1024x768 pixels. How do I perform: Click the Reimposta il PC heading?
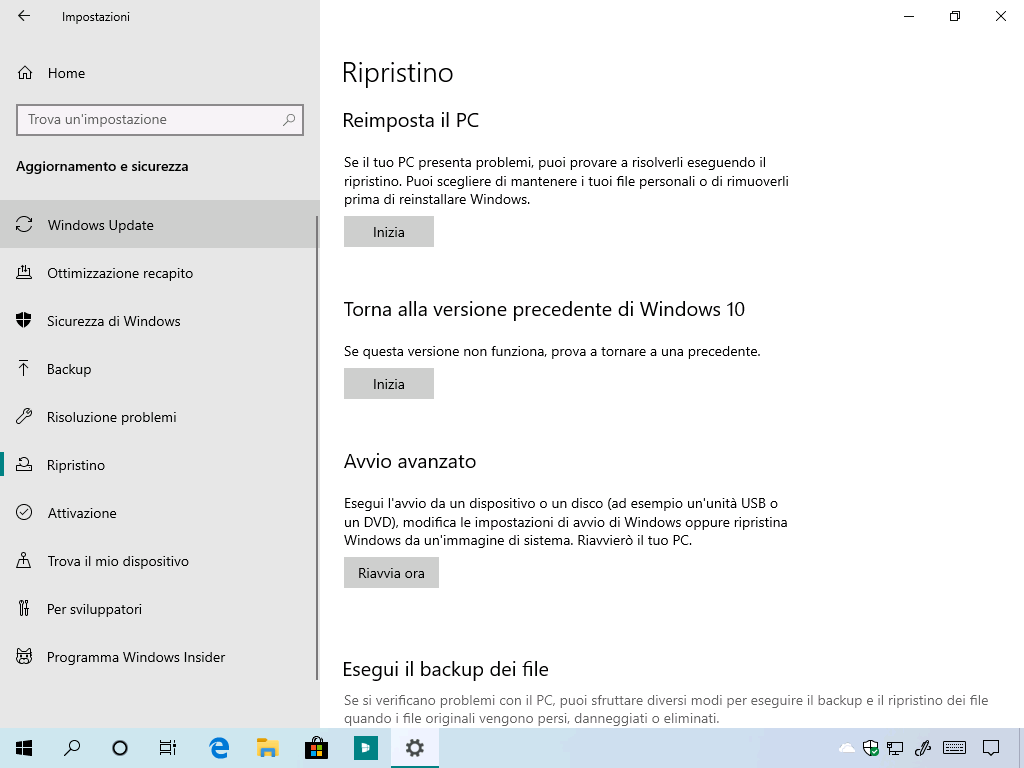click(411, 120)
